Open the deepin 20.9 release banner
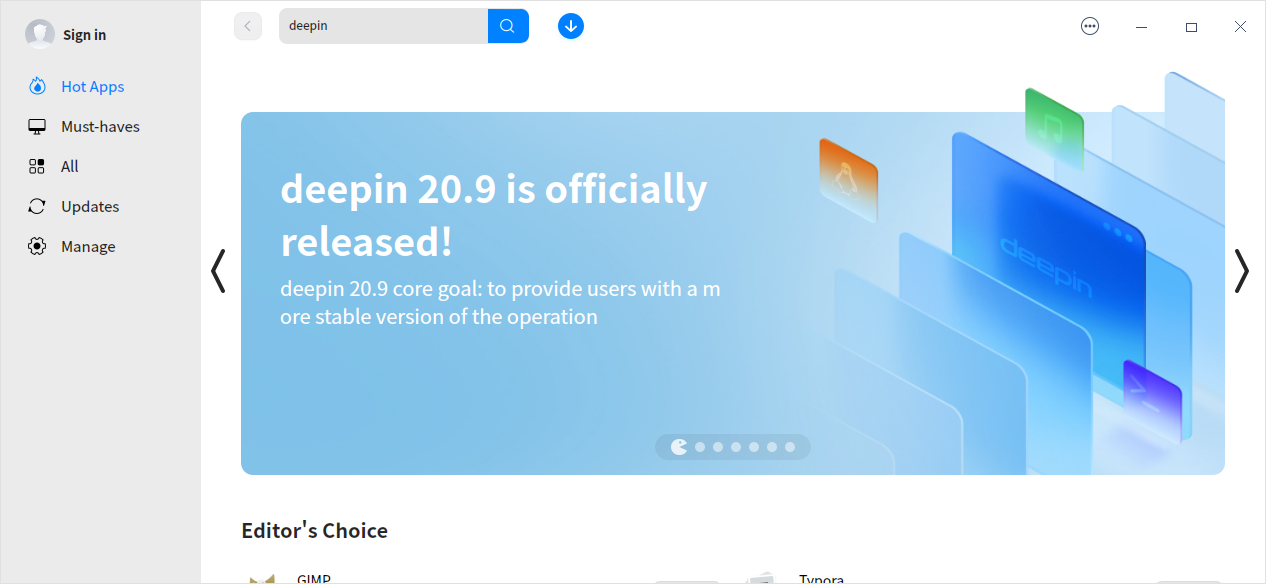This screenshot has height=584, width=1266. (732, 293)
